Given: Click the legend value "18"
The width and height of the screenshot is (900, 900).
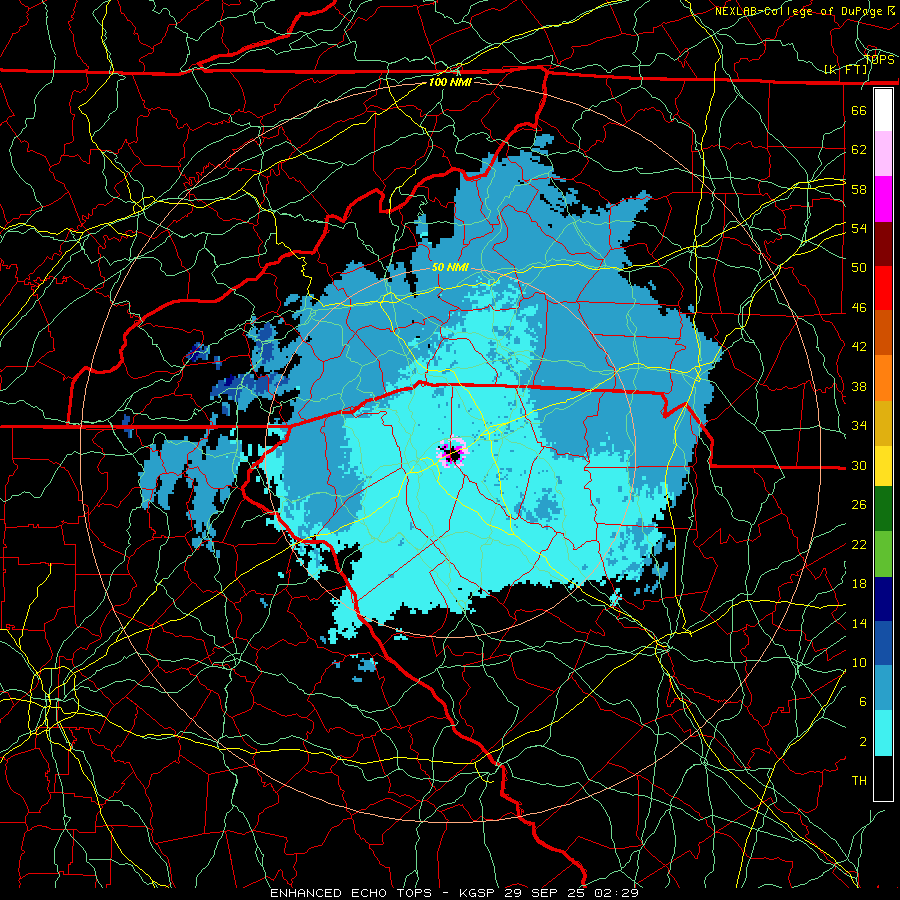Looking at the screenshot, I should tap(859, 584).
